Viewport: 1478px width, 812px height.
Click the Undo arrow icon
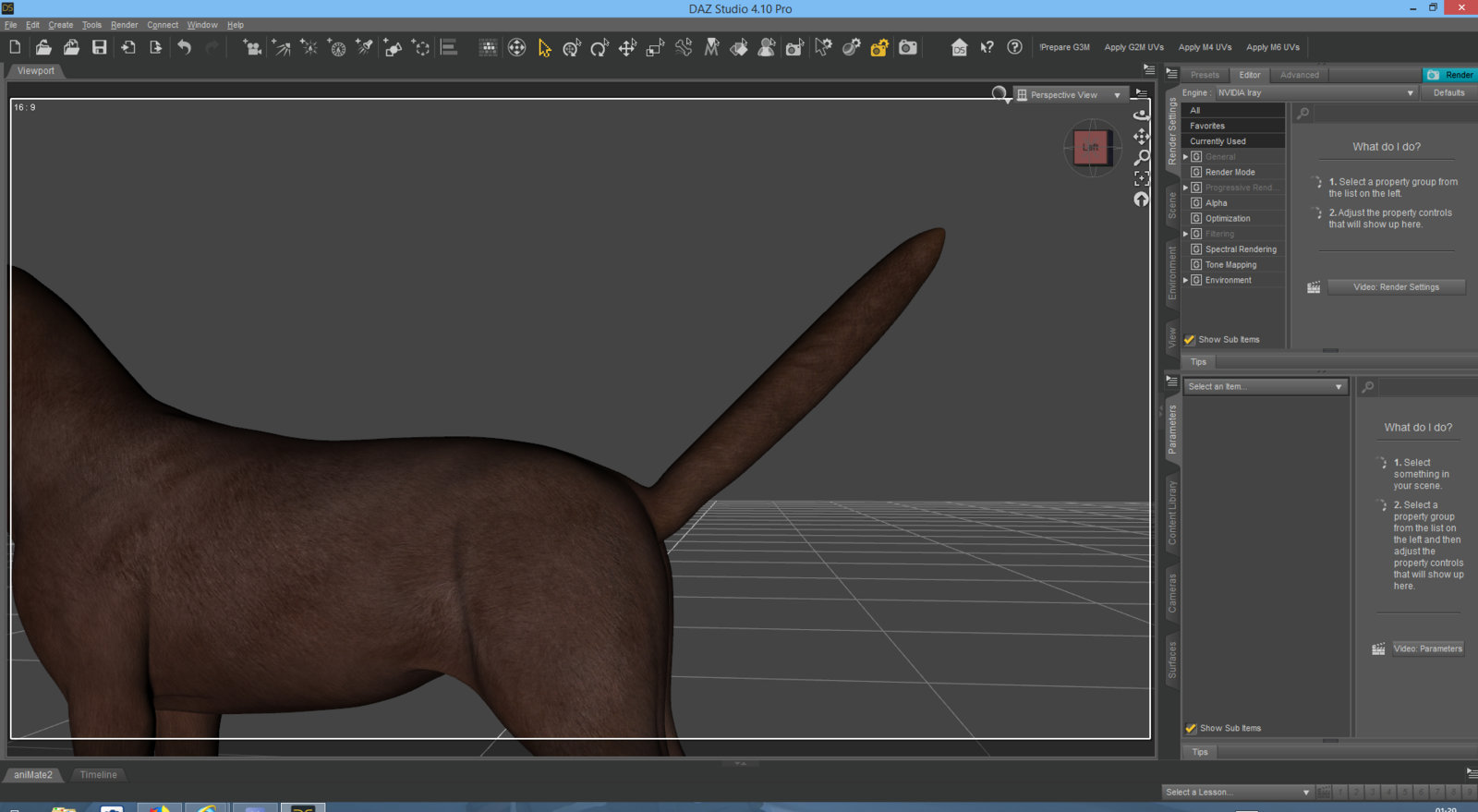pos(185,47)
